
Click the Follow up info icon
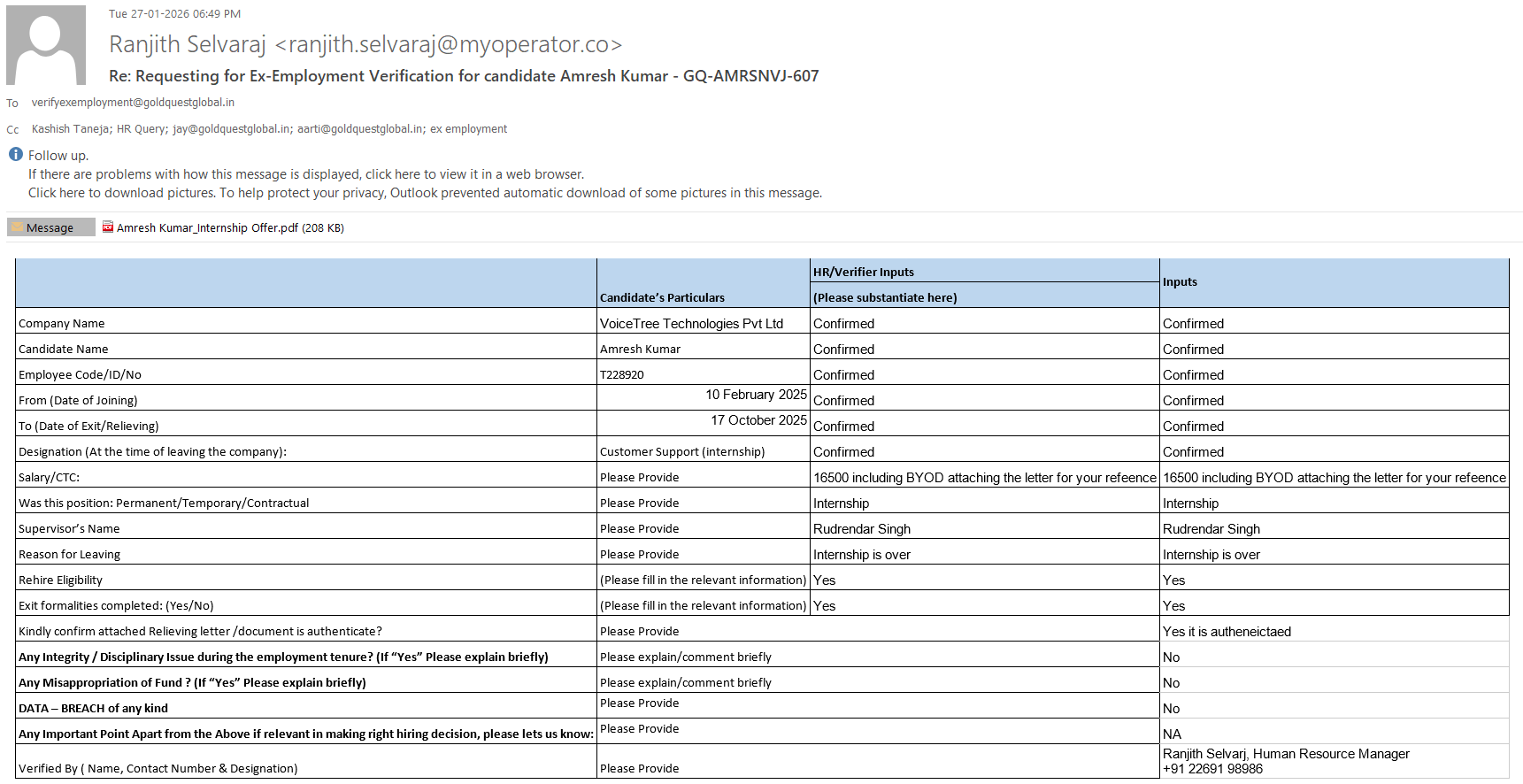tap(16, 154)
